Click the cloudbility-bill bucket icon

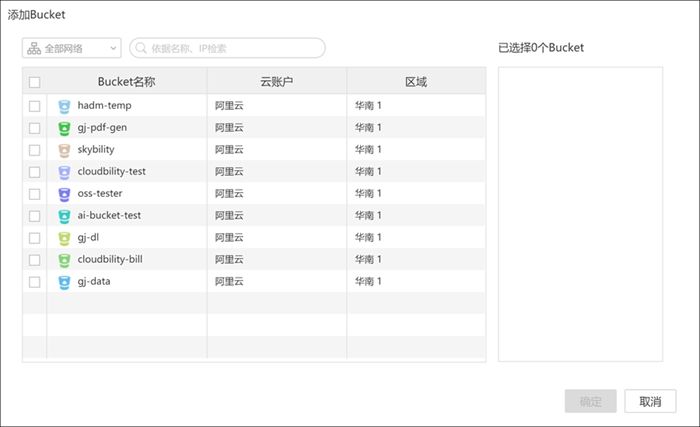pos(64,260)
